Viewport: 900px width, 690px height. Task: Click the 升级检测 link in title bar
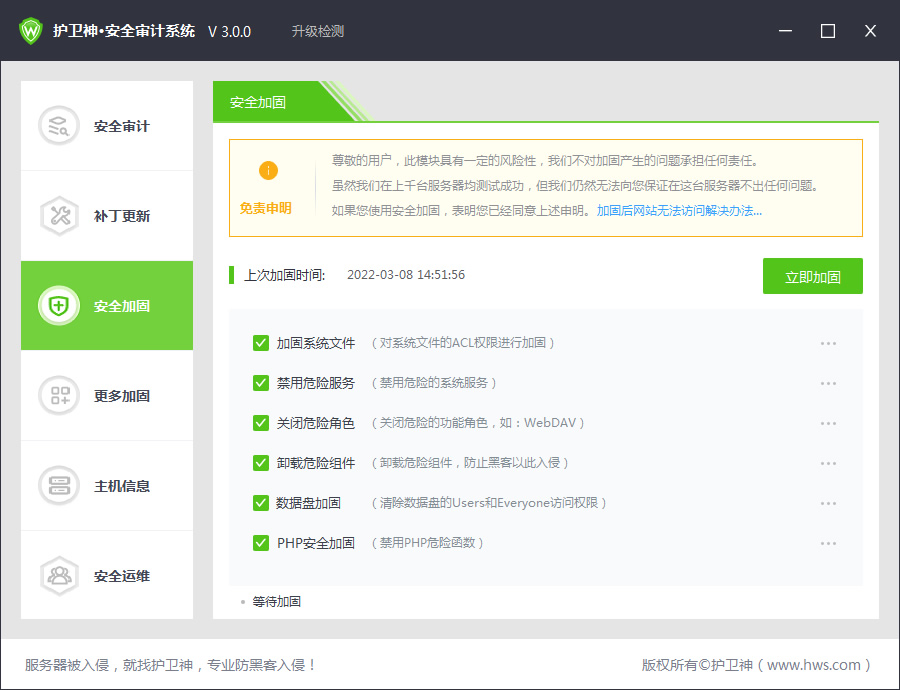point(317,31)
